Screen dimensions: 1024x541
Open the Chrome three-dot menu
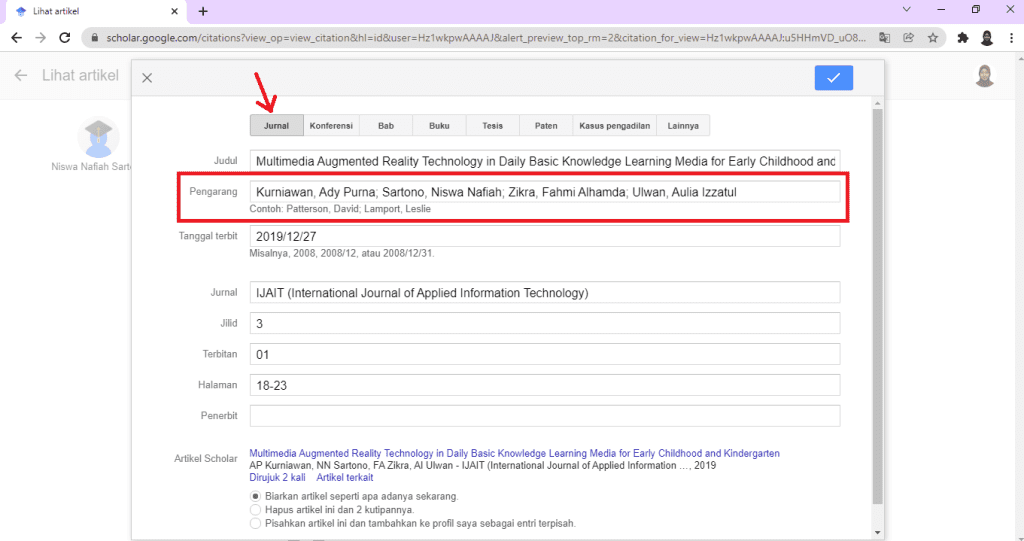coord(1010,38)
